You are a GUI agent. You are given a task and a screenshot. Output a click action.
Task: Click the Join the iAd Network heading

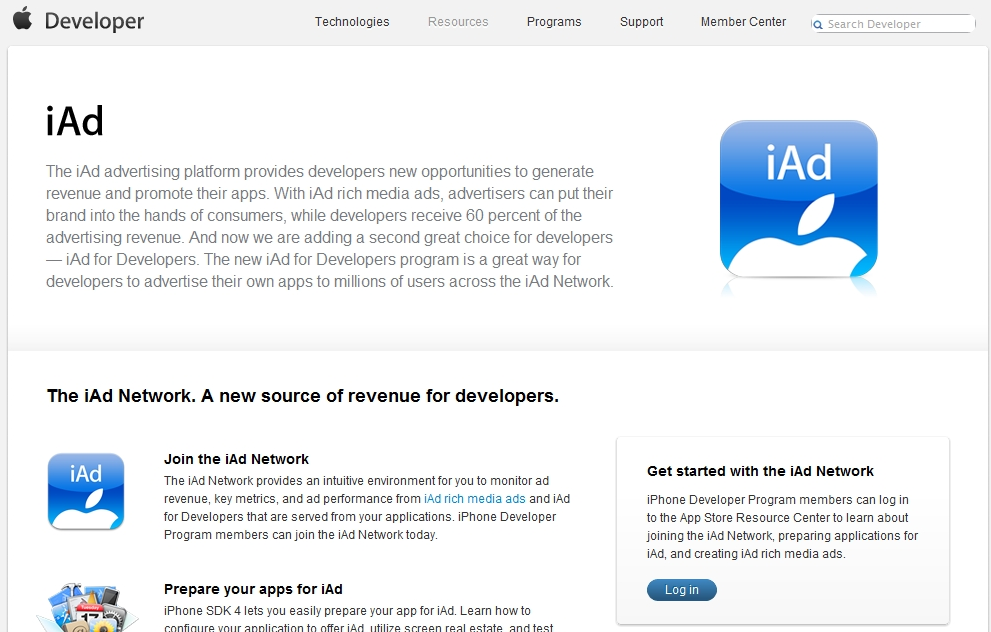tap(236, 459)
